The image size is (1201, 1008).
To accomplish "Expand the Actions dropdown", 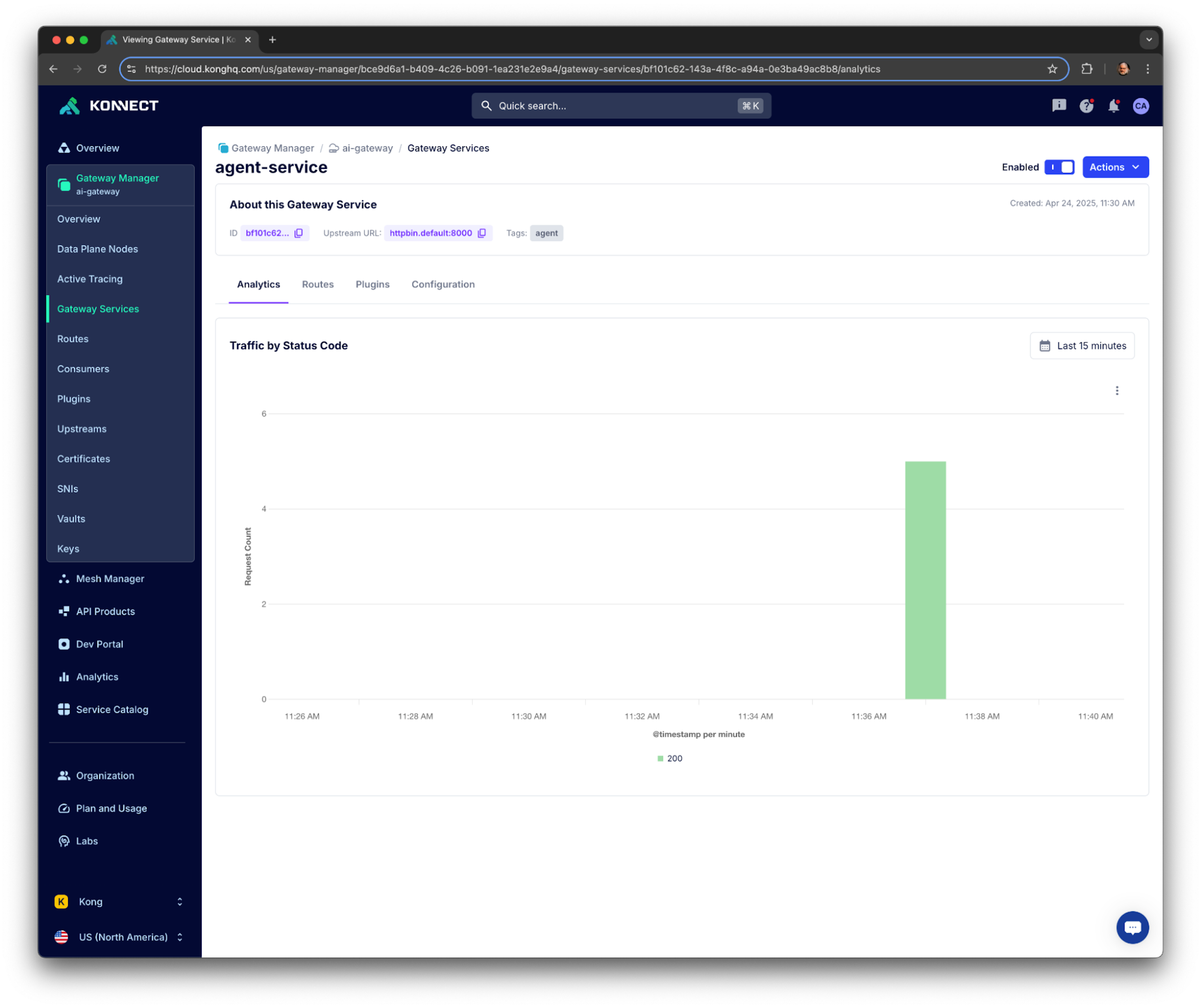I will tap(1115, 167).
